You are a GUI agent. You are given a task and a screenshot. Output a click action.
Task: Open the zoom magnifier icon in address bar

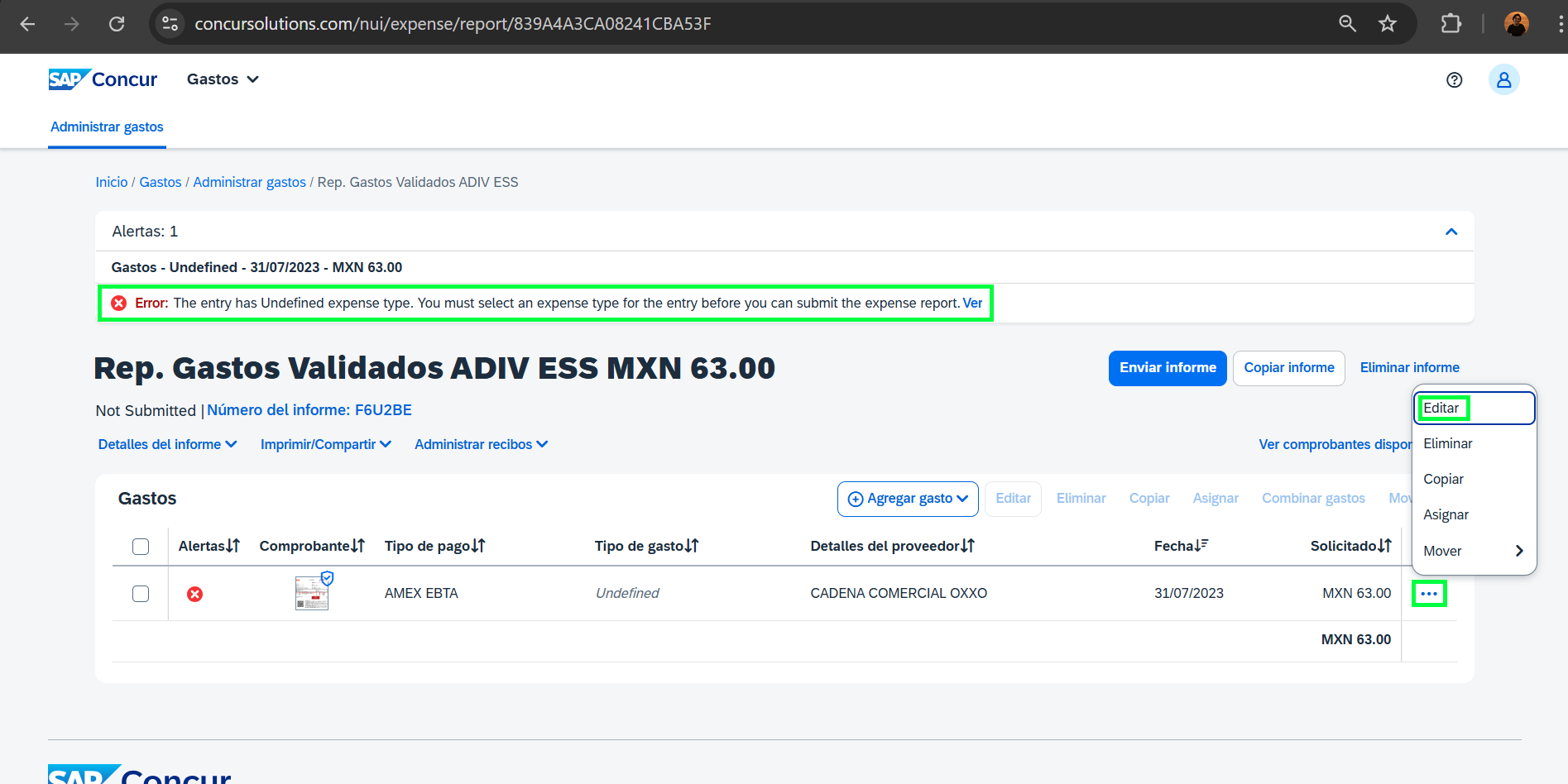[1348, 24]
